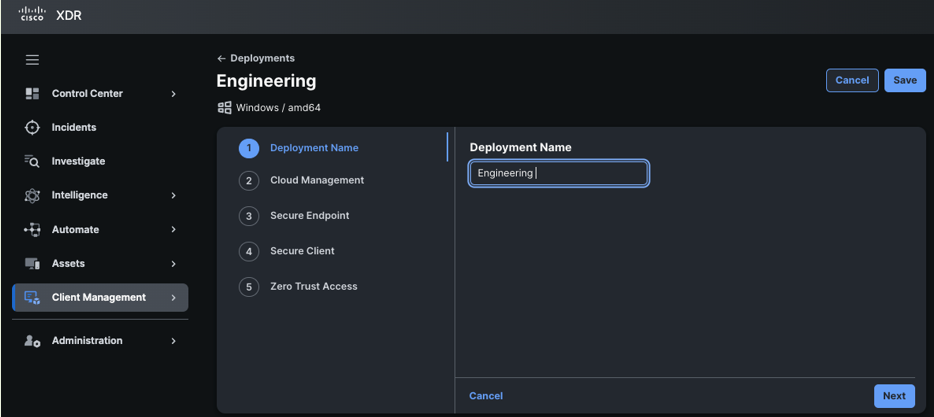Screen dimensions: 934x417
Task: Click the Automate workflow icon
Action: point(32,229)
